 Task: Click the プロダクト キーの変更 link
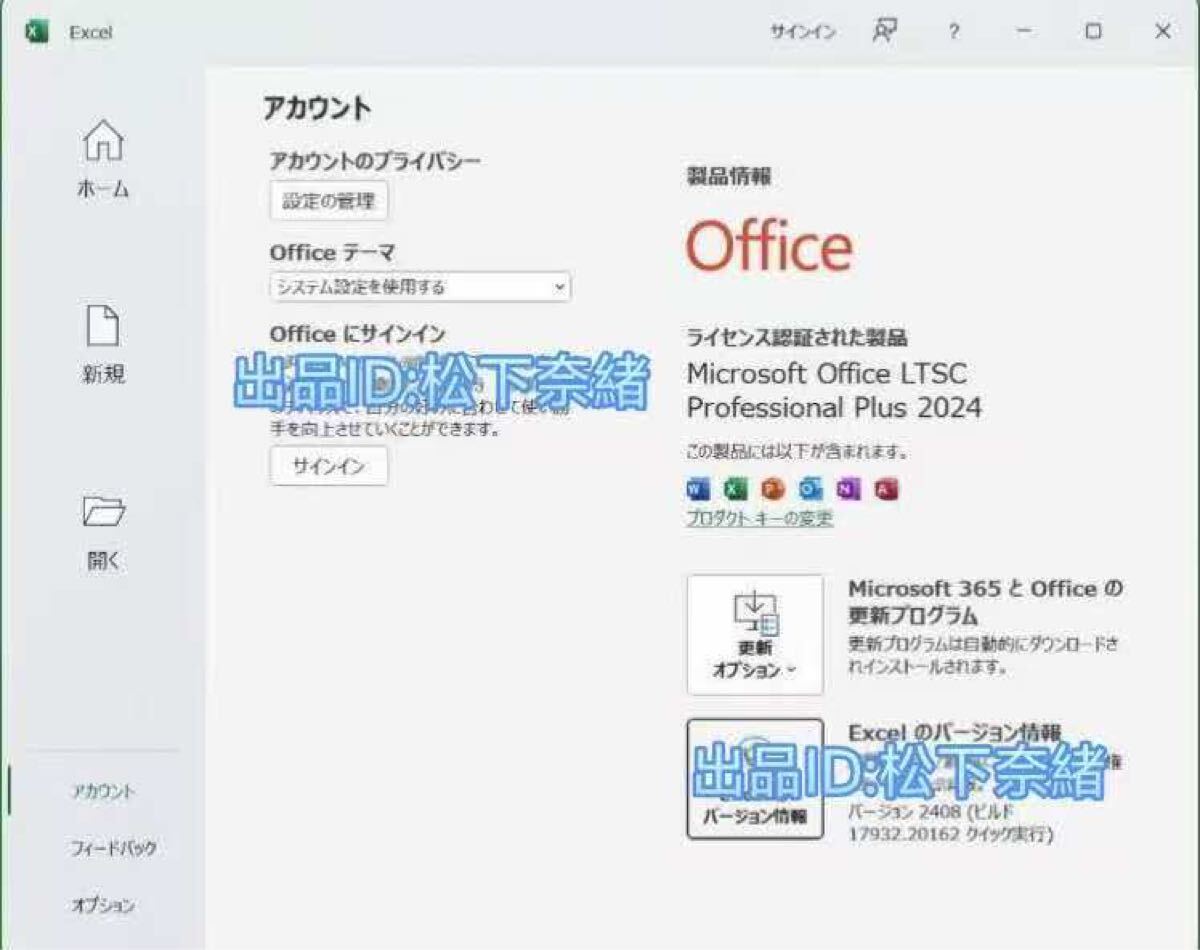click(x=760, y=518)
